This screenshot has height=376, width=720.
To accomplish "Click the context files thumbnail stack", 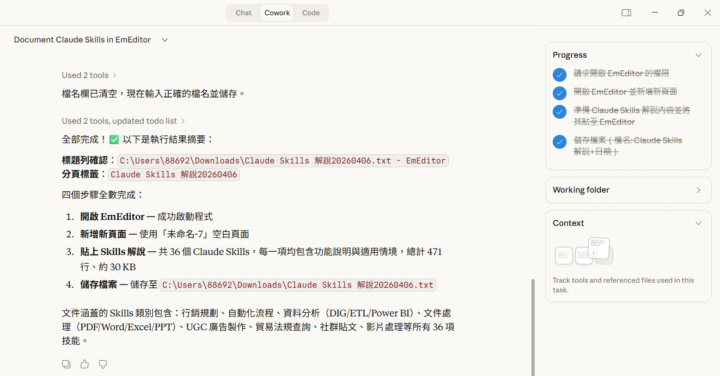I will [584, 251].
